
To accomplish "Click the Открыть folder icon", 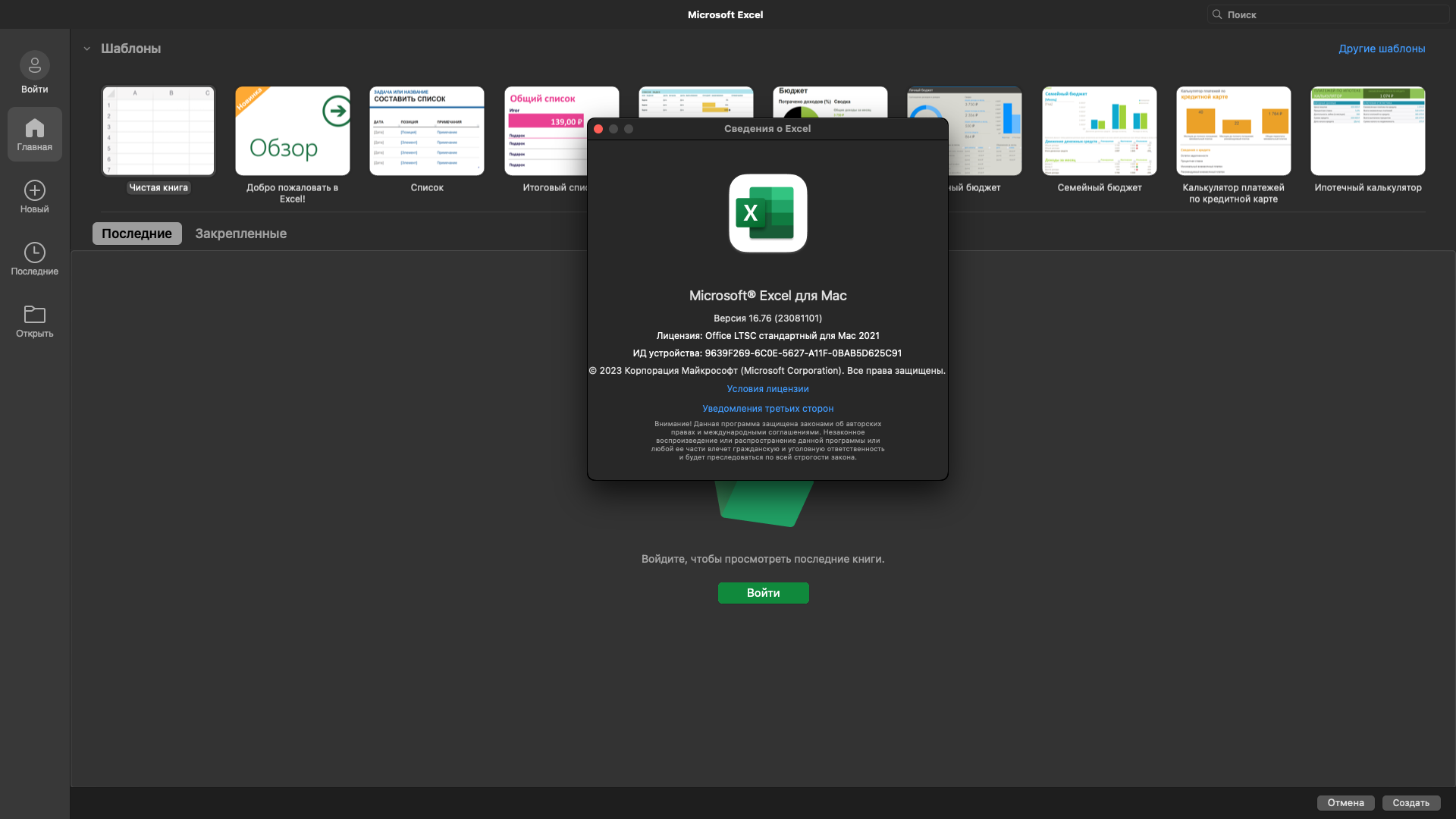I will [x=35, y=315].
